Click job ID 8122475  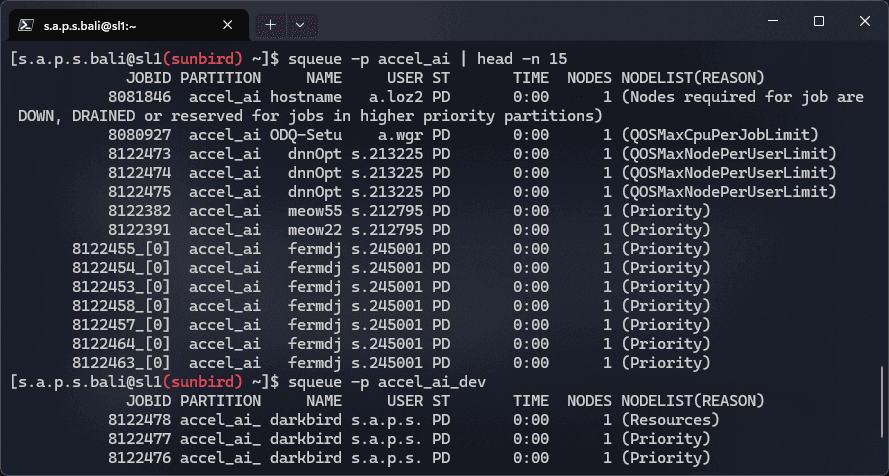click(139, 192)
